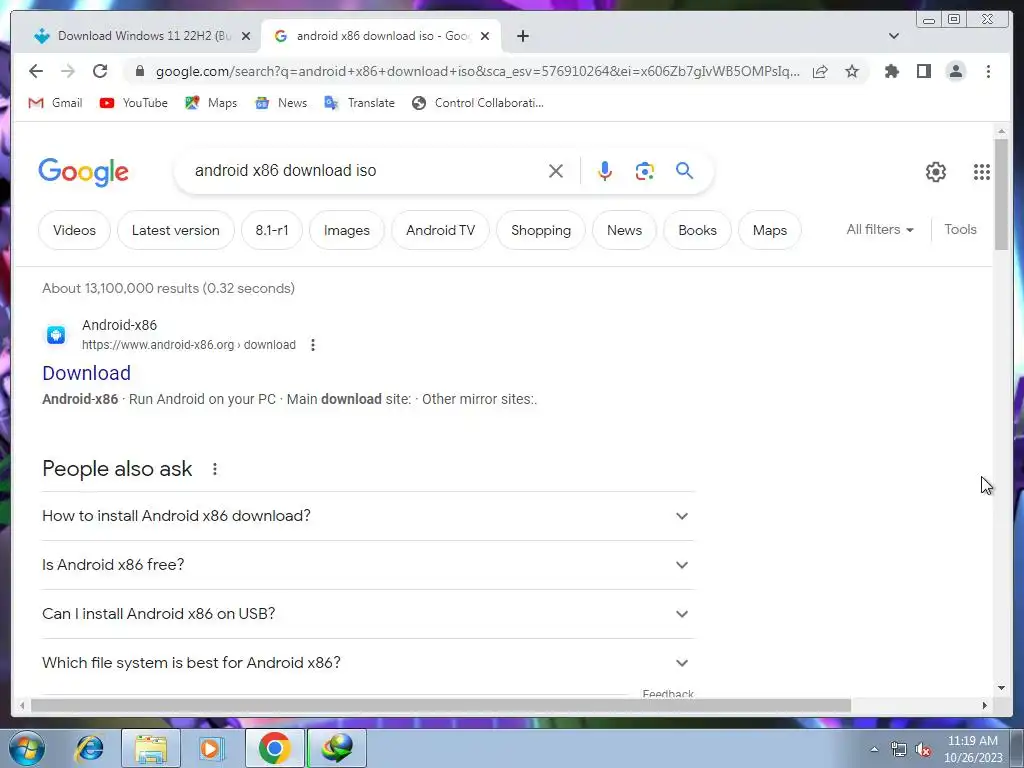Submit search with magnifier icon
1024x768 pixels.
tap(684, 170)
